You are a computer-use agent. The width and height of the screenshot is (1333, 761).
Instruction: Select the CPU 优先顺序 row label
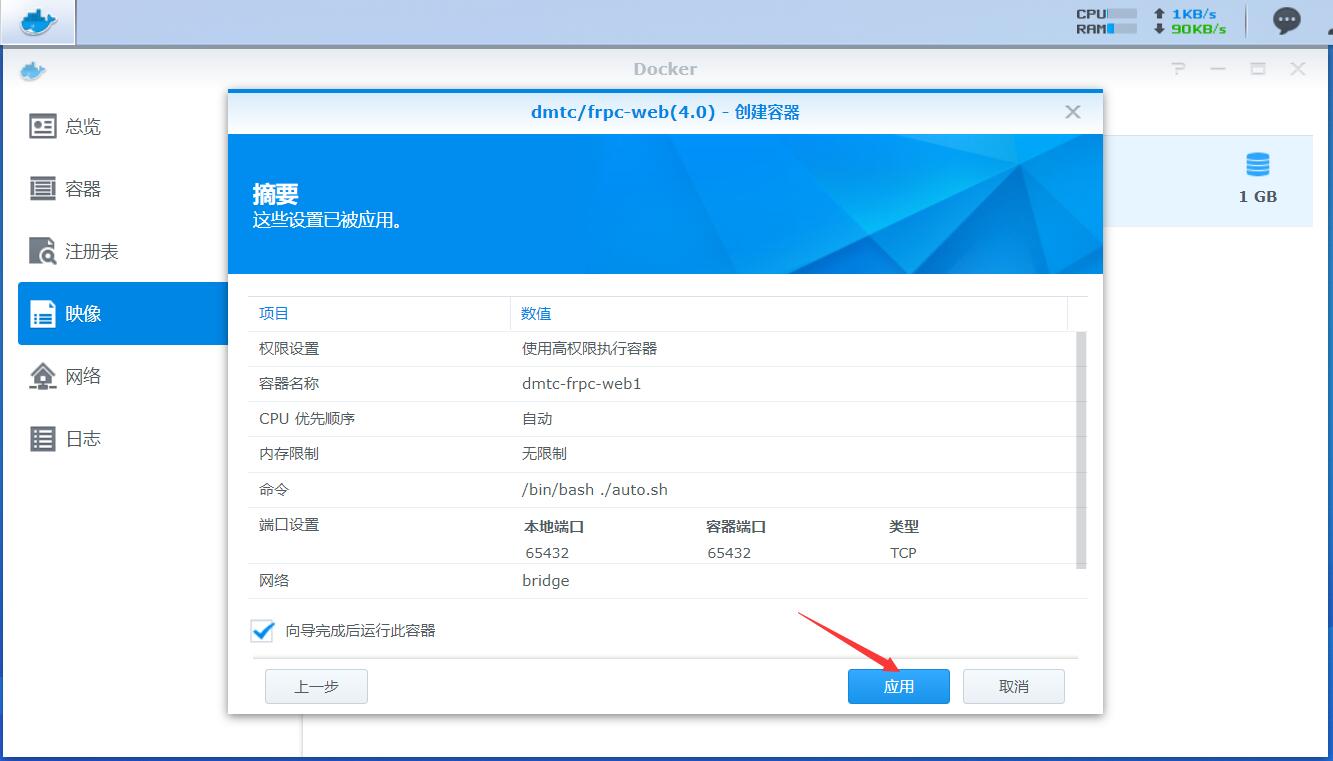coord(307,418)
